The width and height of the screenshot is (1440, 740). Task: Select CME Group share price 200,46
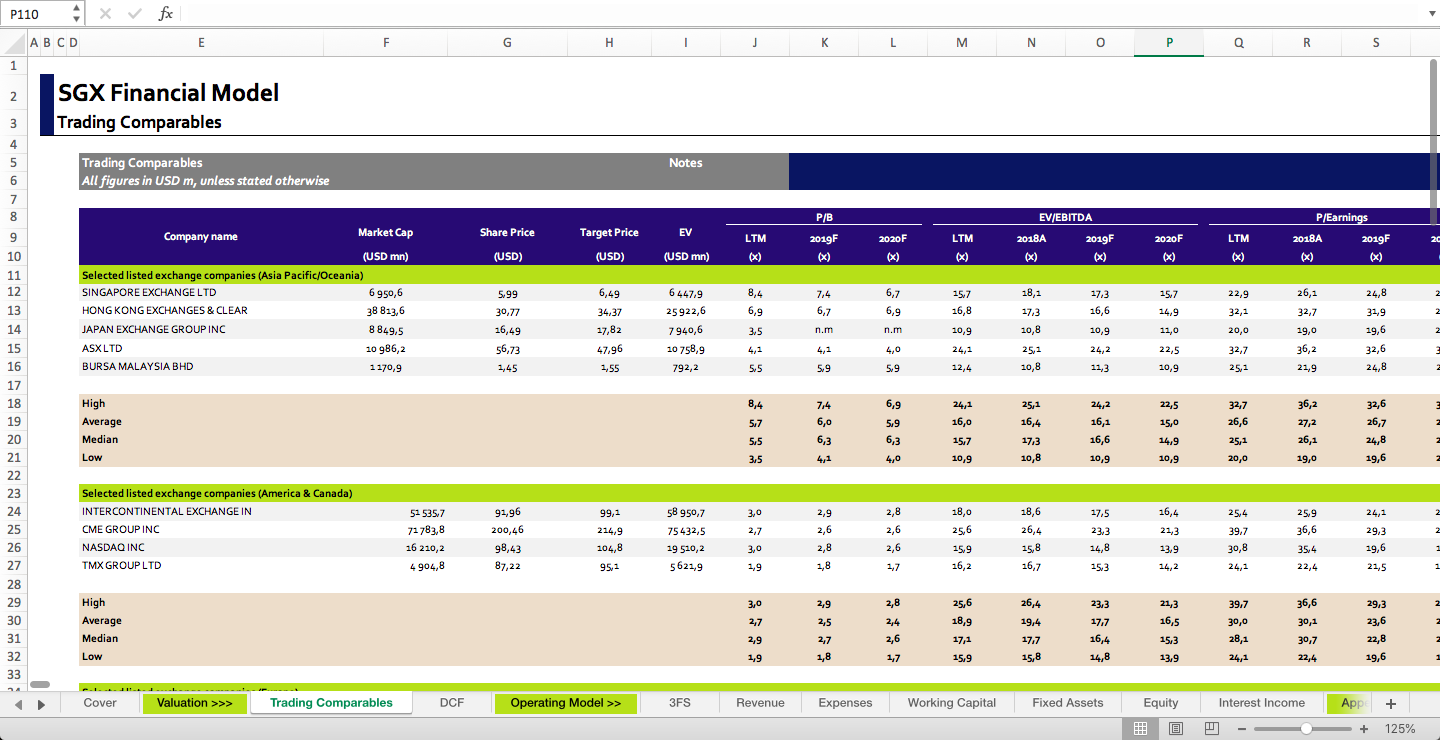(507, 529)
